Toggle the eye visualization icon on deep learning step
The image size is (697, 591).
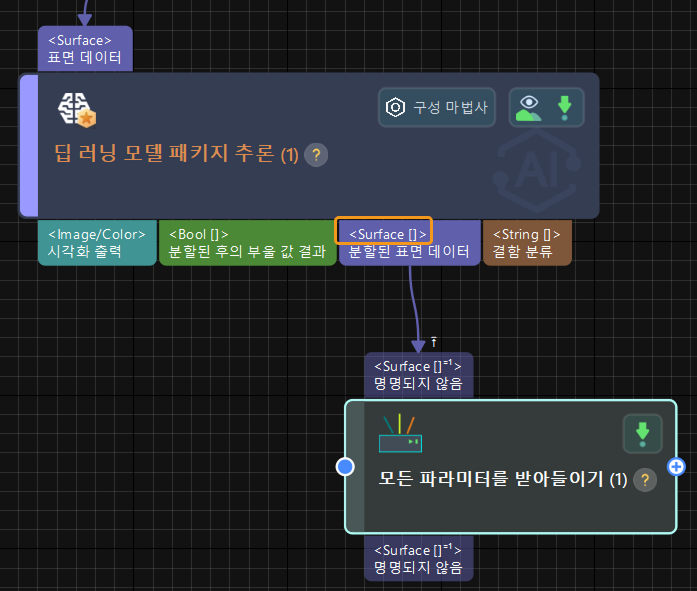coord(529,108)
